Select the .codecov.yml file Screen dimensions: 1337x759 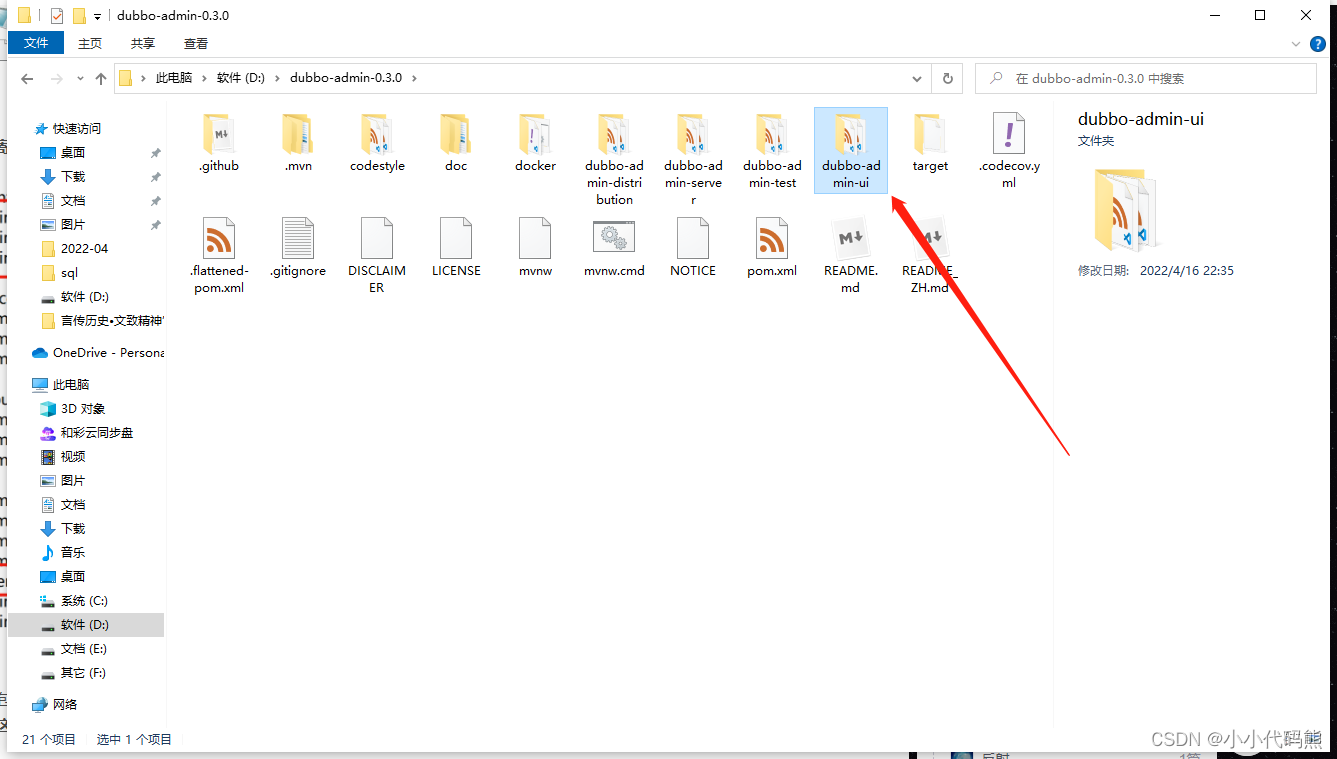[x=1009, y=152]
